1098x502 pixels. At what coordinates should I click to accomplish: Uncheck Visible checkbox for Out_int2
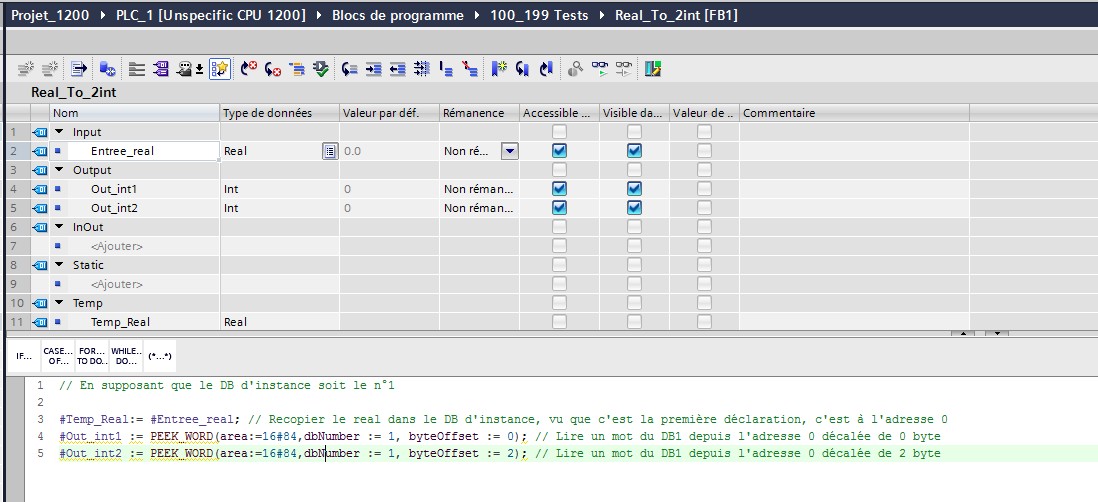click(x=634, y=207)
